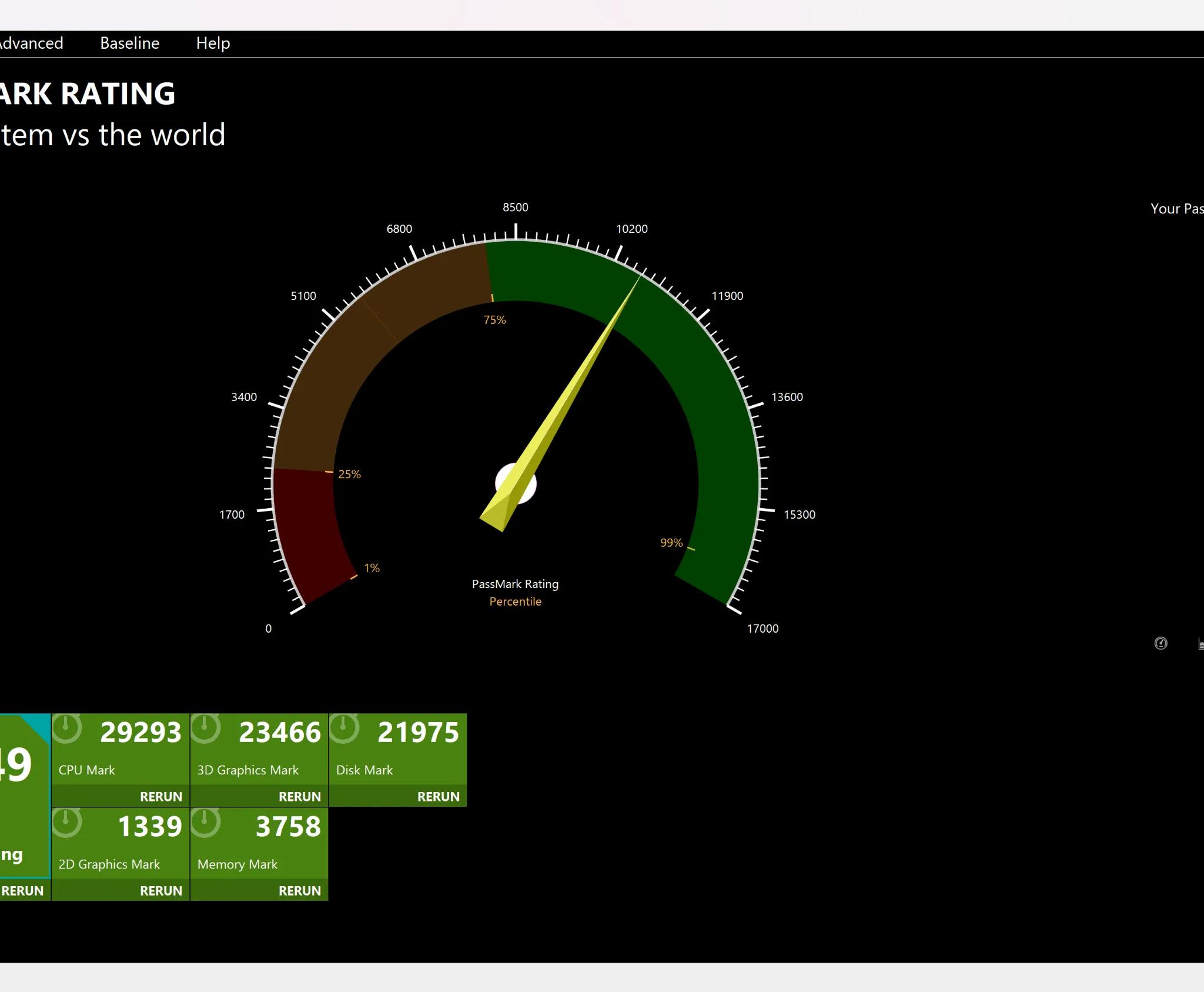Screen dimensions: 1204x992
Task: Click the stopwatch icon on the 3D Graphics Mark tile
Action: [x=206, y=729]
